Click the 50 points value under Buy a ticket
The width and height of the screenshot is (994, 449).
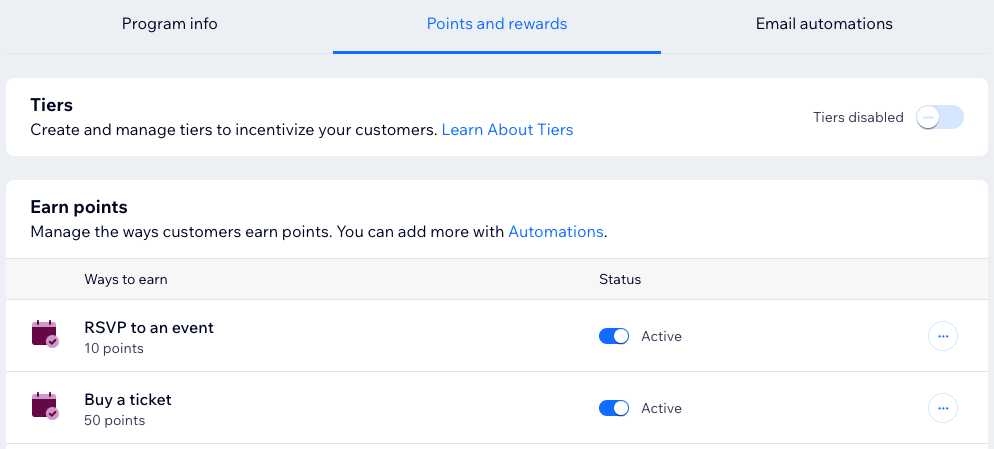(x=114, y=420)
